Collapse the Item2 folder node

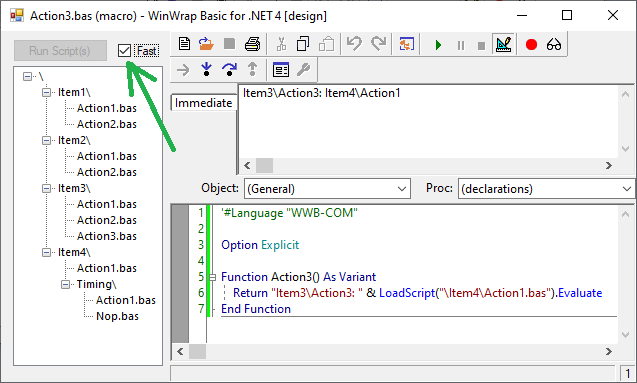46,140
